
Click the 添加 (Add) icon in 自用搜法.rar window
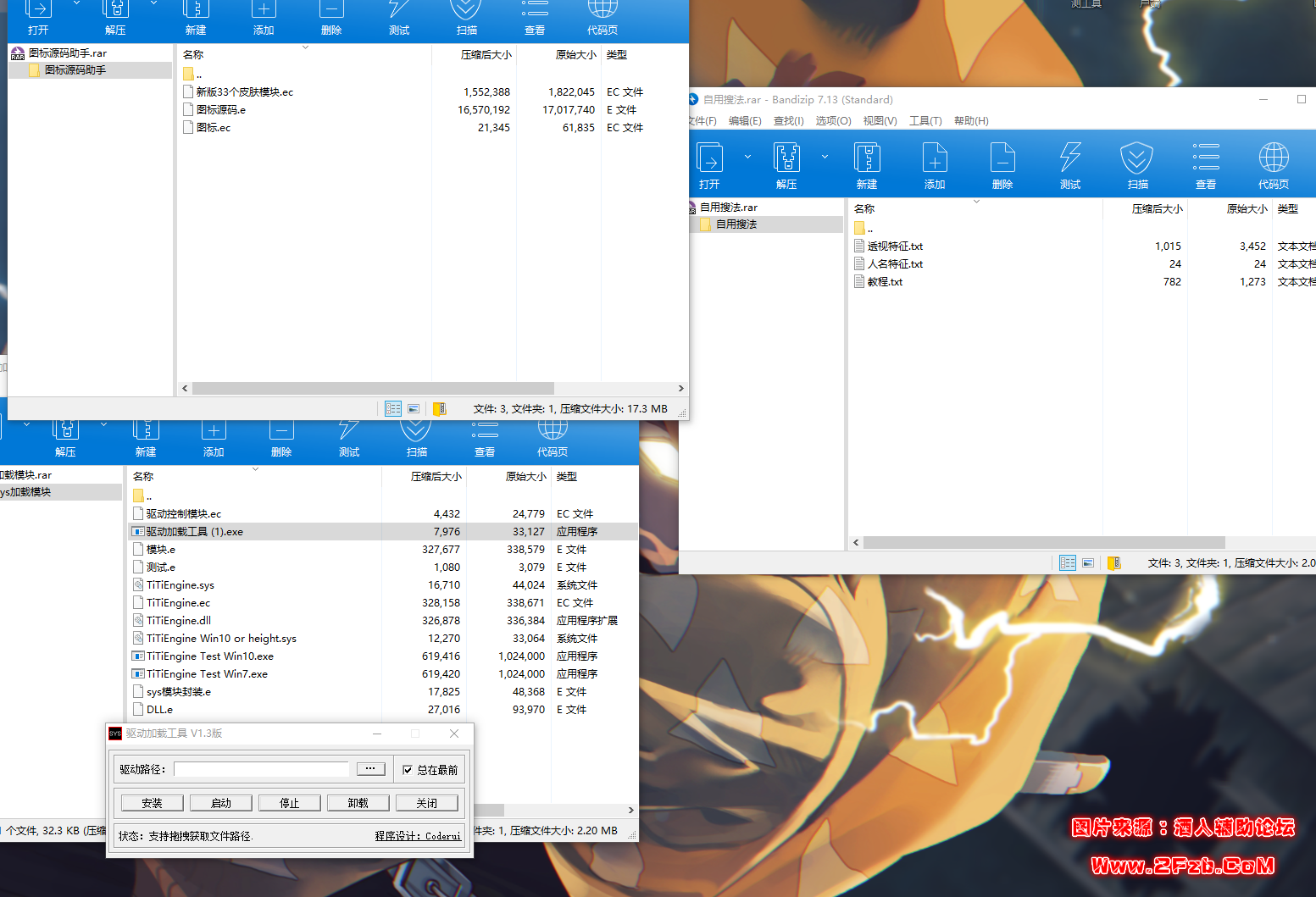coord(934,164)
